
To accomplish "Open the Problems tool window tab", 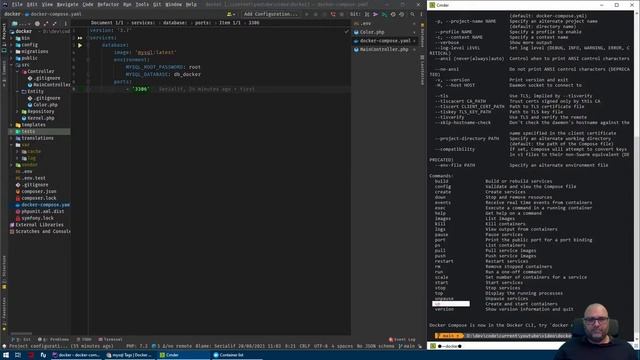I will coord(53,339).
